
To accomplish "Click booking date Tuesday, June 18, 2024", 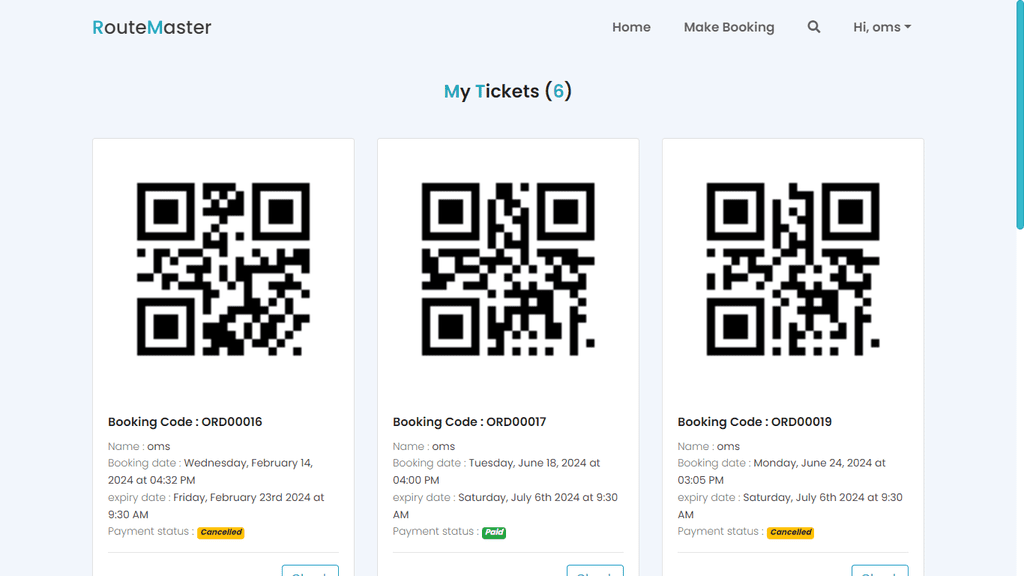I will click(496, 472).
